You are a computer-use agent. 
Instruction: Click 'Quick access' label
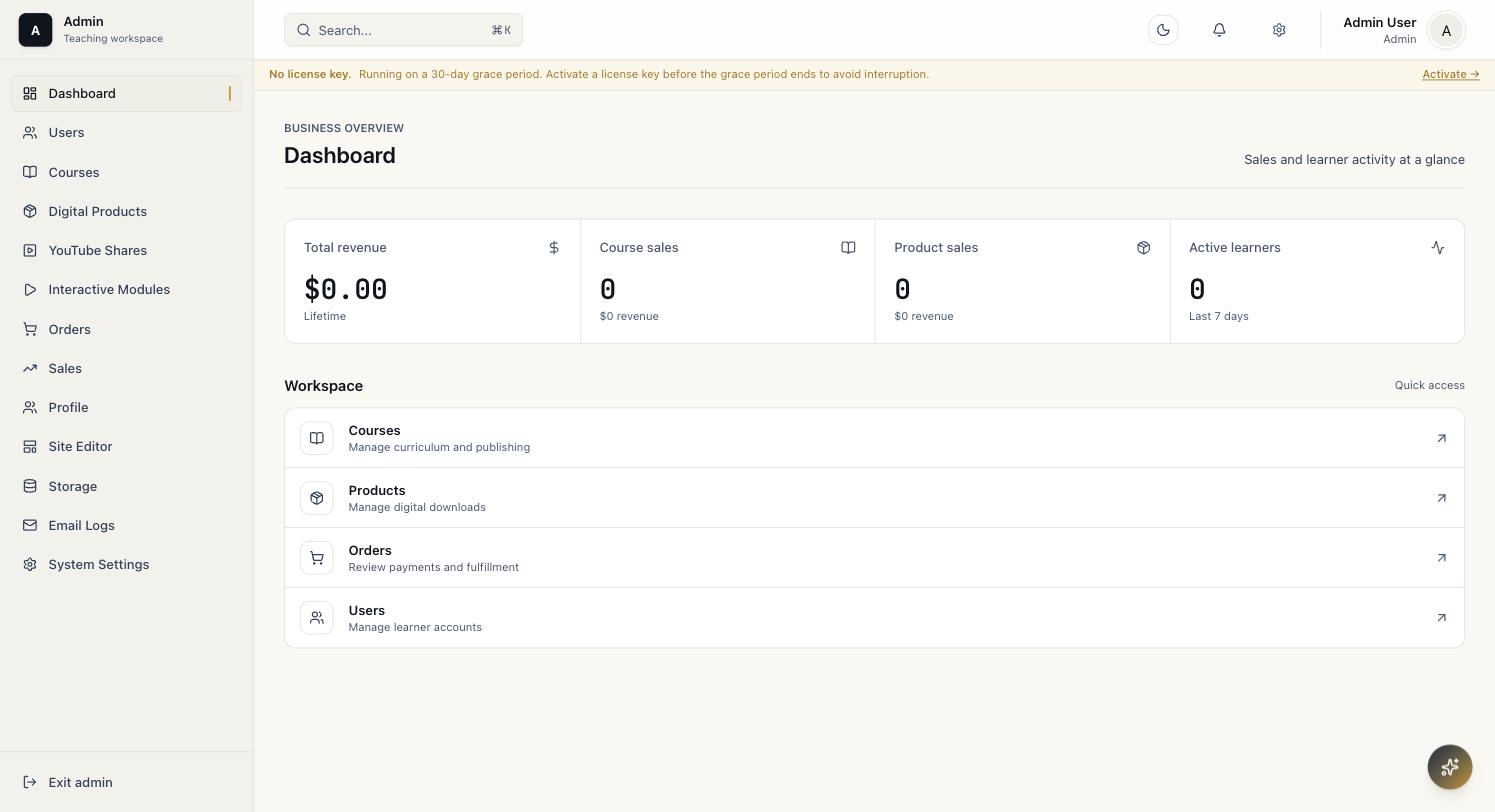tap(1430, 385)
